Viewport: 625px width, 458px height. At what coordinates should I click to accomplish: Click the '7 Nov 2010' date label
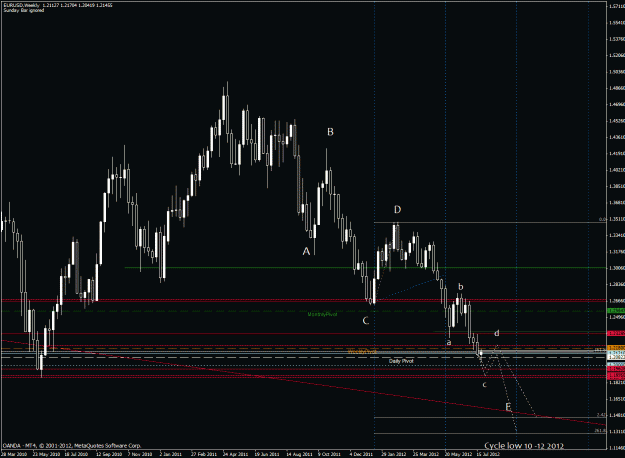pos(140,454)
